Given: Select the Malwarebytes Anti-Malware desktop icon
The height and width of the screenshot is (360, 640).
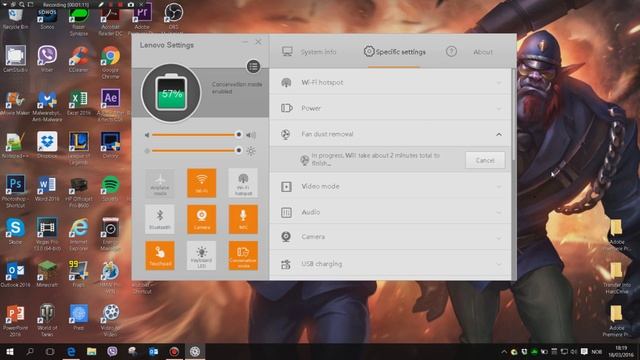Looking at the screenshot, I should click(x=47, y=105).
